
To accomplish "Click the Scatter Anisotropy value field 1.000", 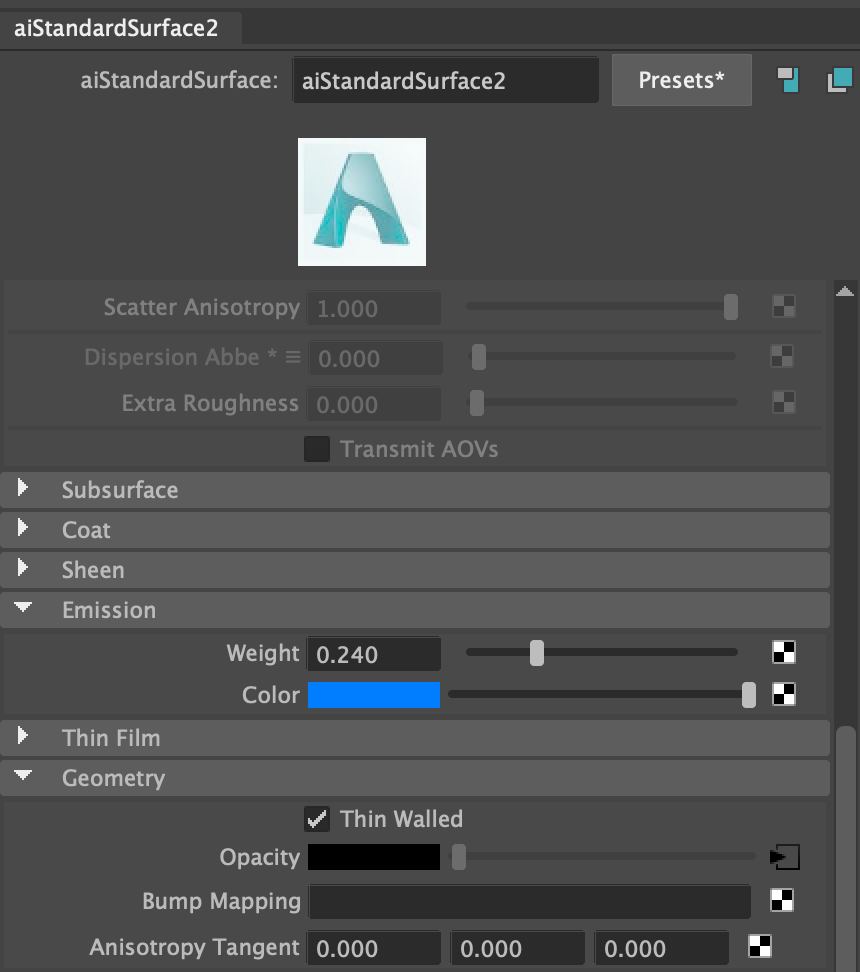I will tap(374, 308).
